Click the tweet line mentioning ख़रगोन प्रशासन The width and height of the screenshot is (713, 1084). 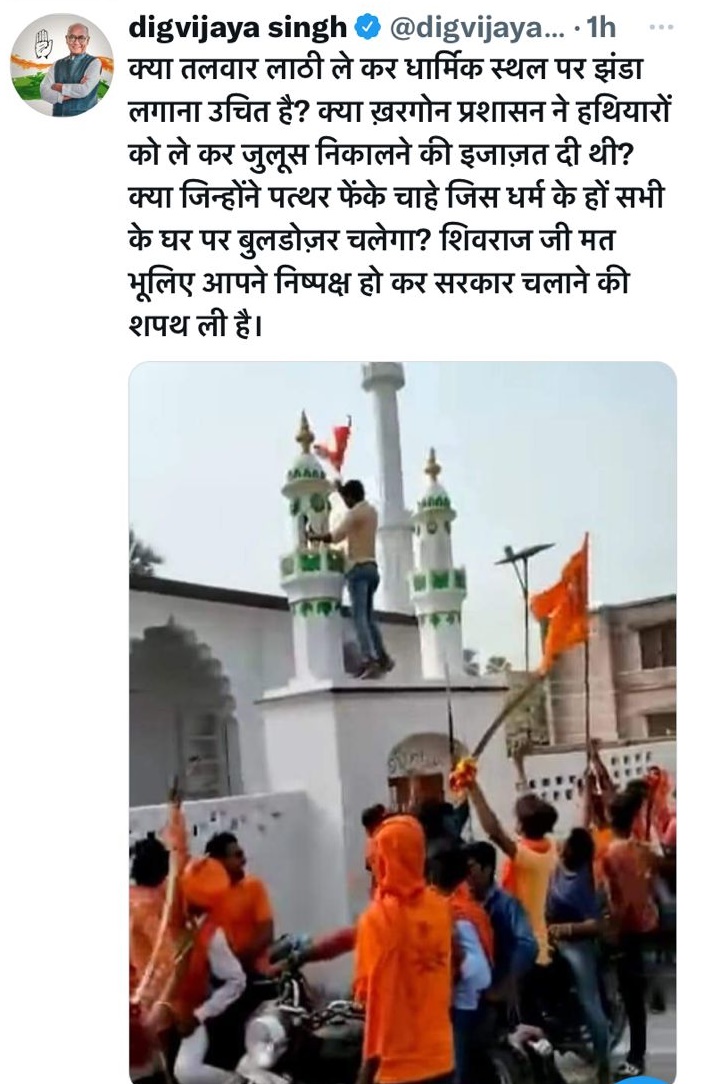[x=400, y=111]
